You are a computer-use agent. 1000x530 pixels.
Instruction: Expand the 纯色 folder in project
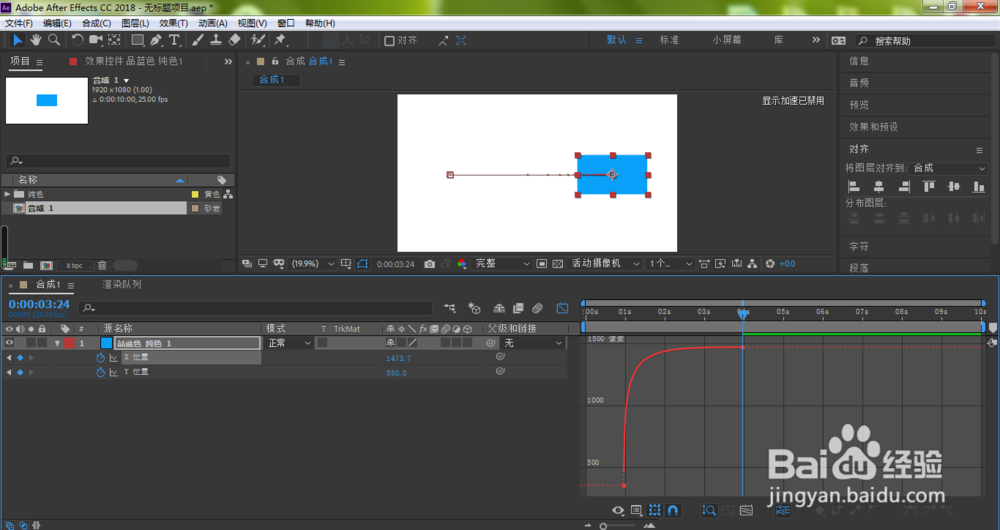pos(8,194)
